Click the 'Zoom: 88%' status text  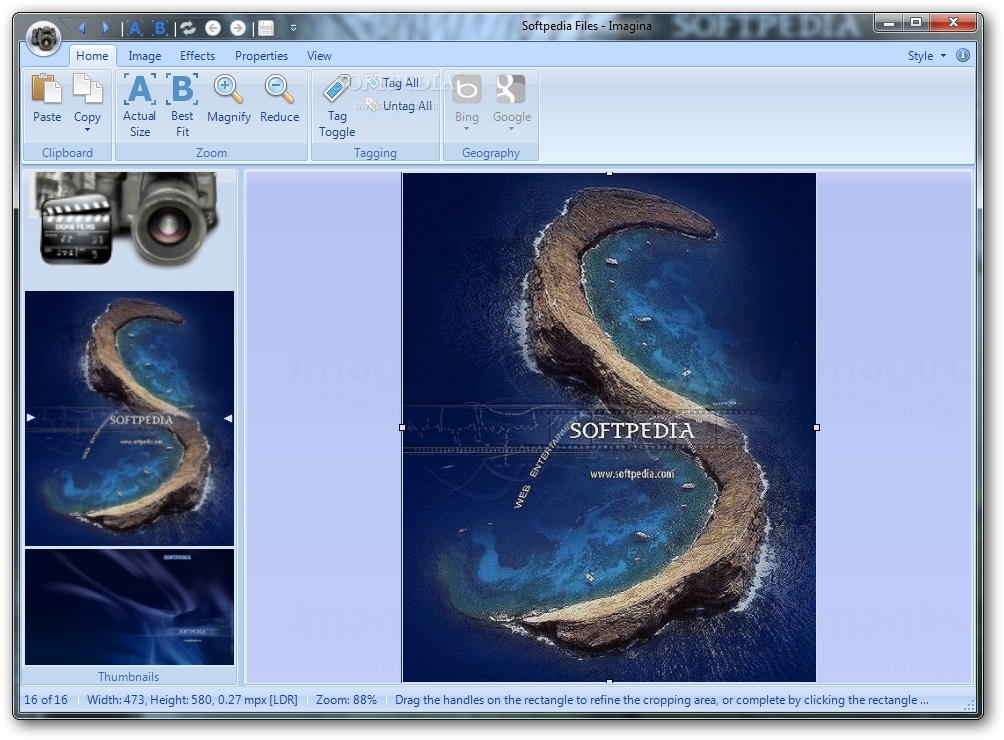[346, 700]
